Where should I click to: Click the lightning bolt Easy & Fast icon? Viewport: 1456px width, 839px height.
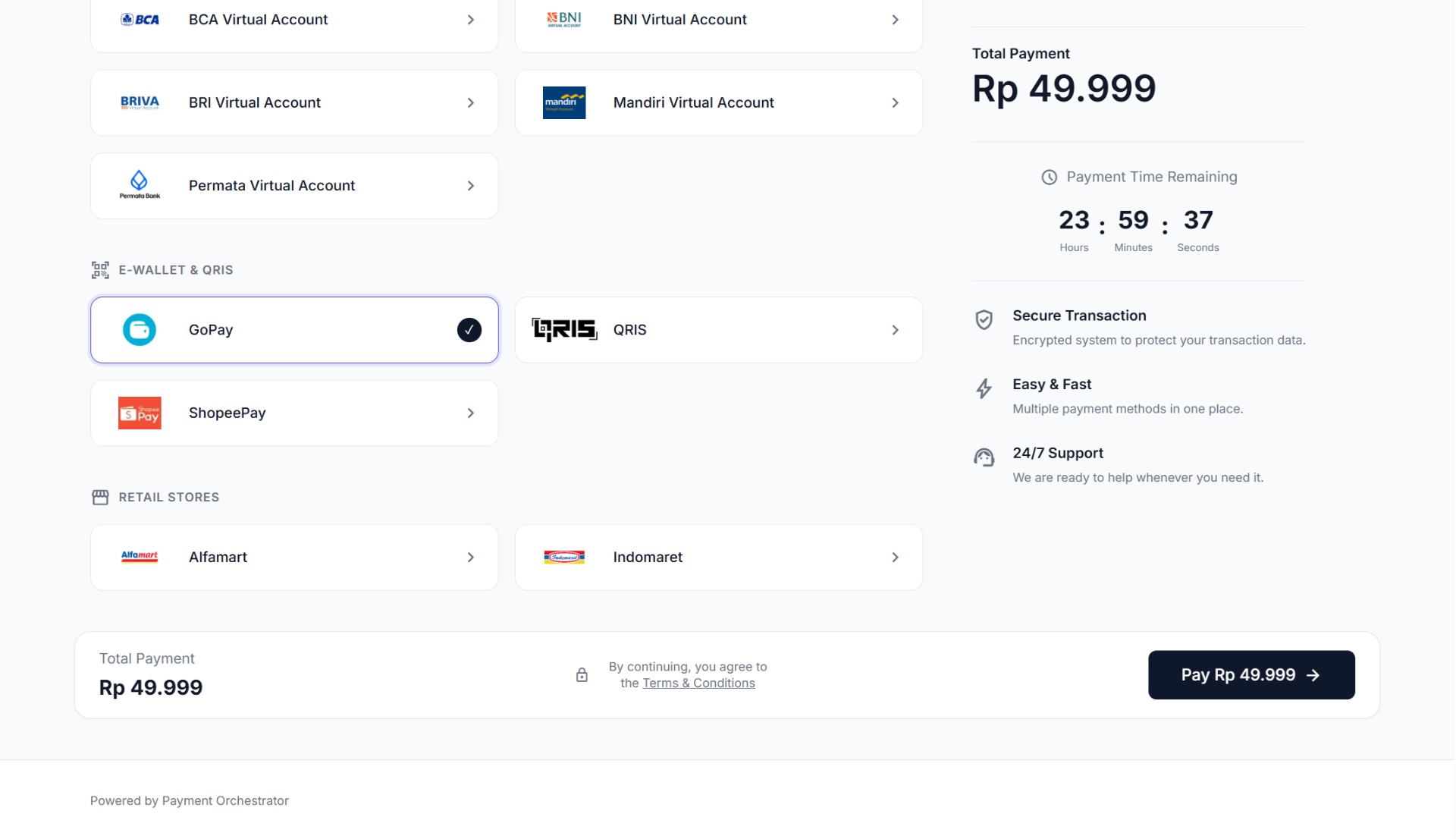point(984,388)
